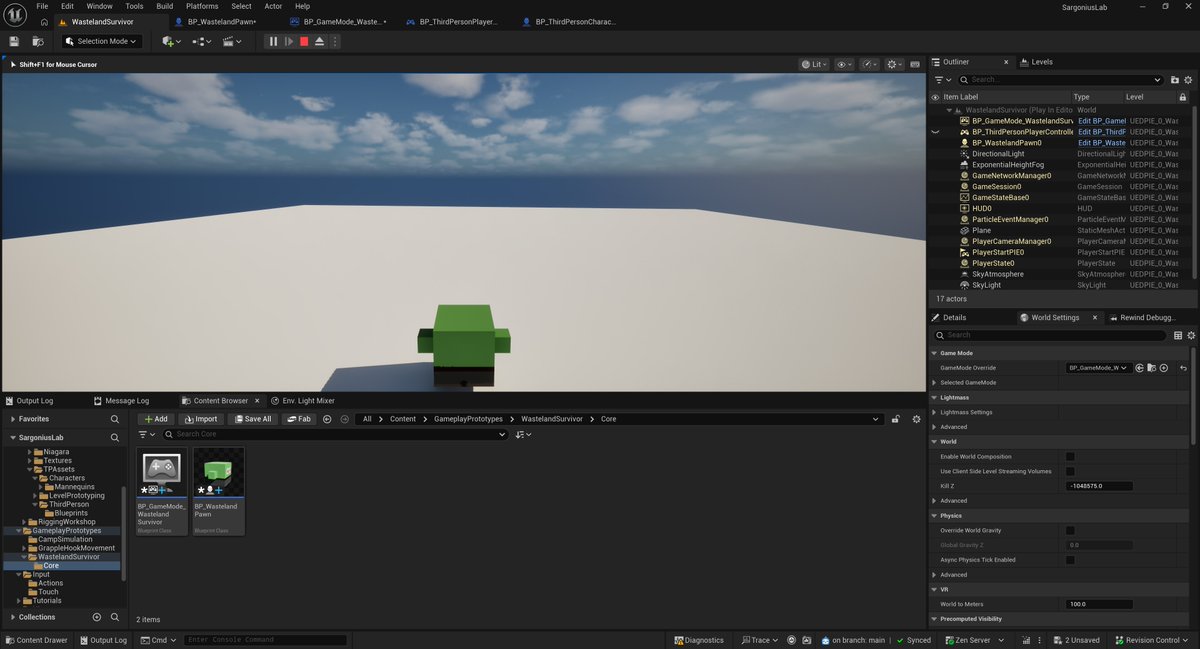Click the search icon beside Collections

[115, 617]
